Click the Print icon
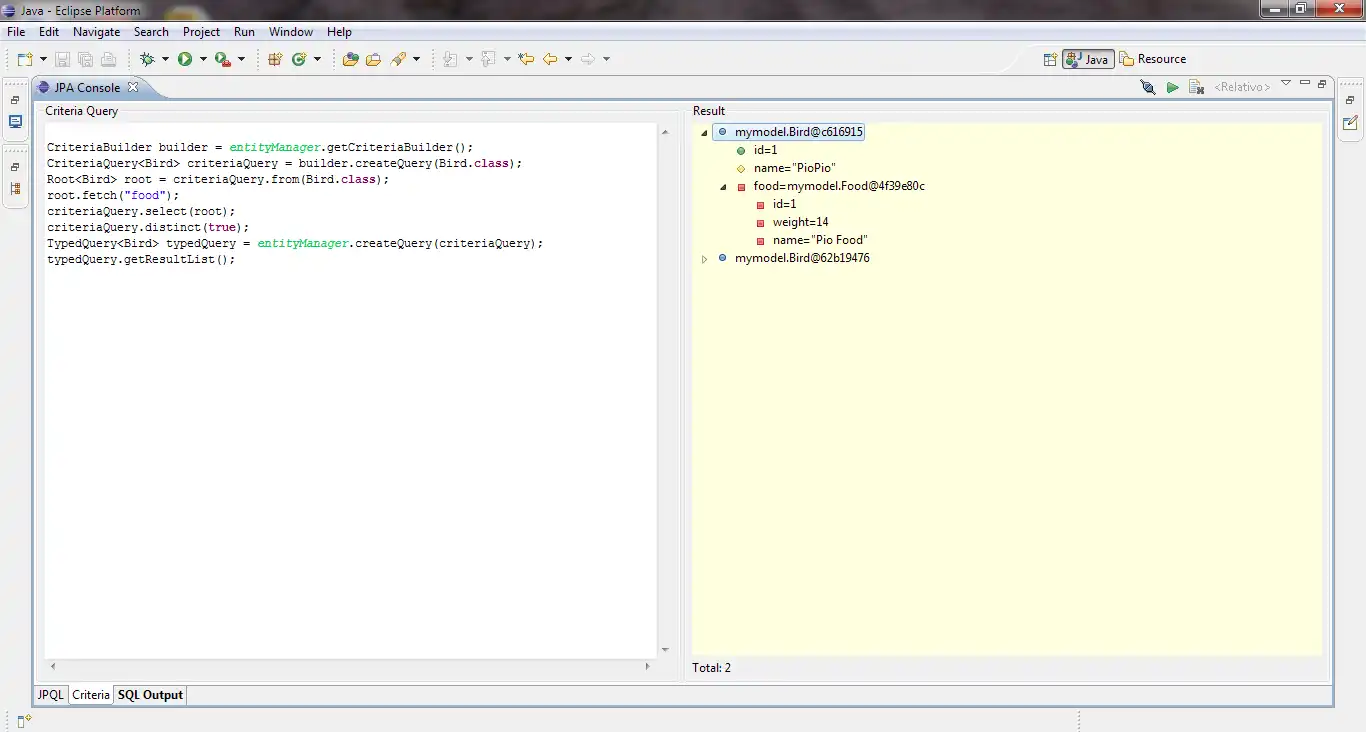1366x732 pixels. pyautogui.click(x=108, y=60)
